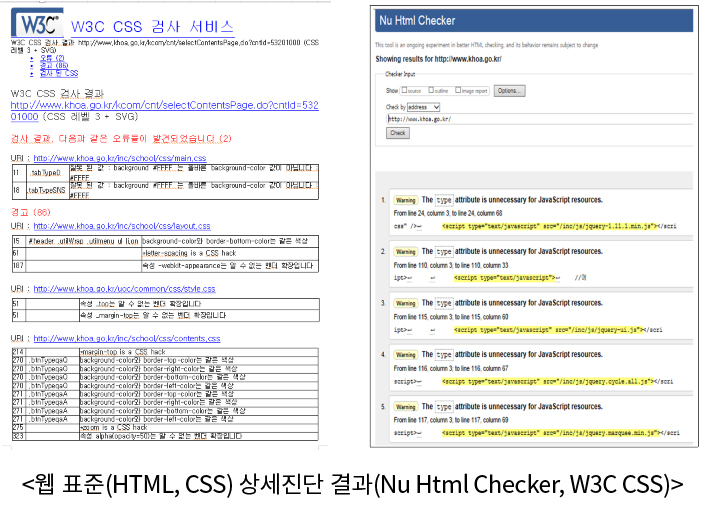
Task: Click the Warning badge of result 2
Action: [x=406, y=252]
